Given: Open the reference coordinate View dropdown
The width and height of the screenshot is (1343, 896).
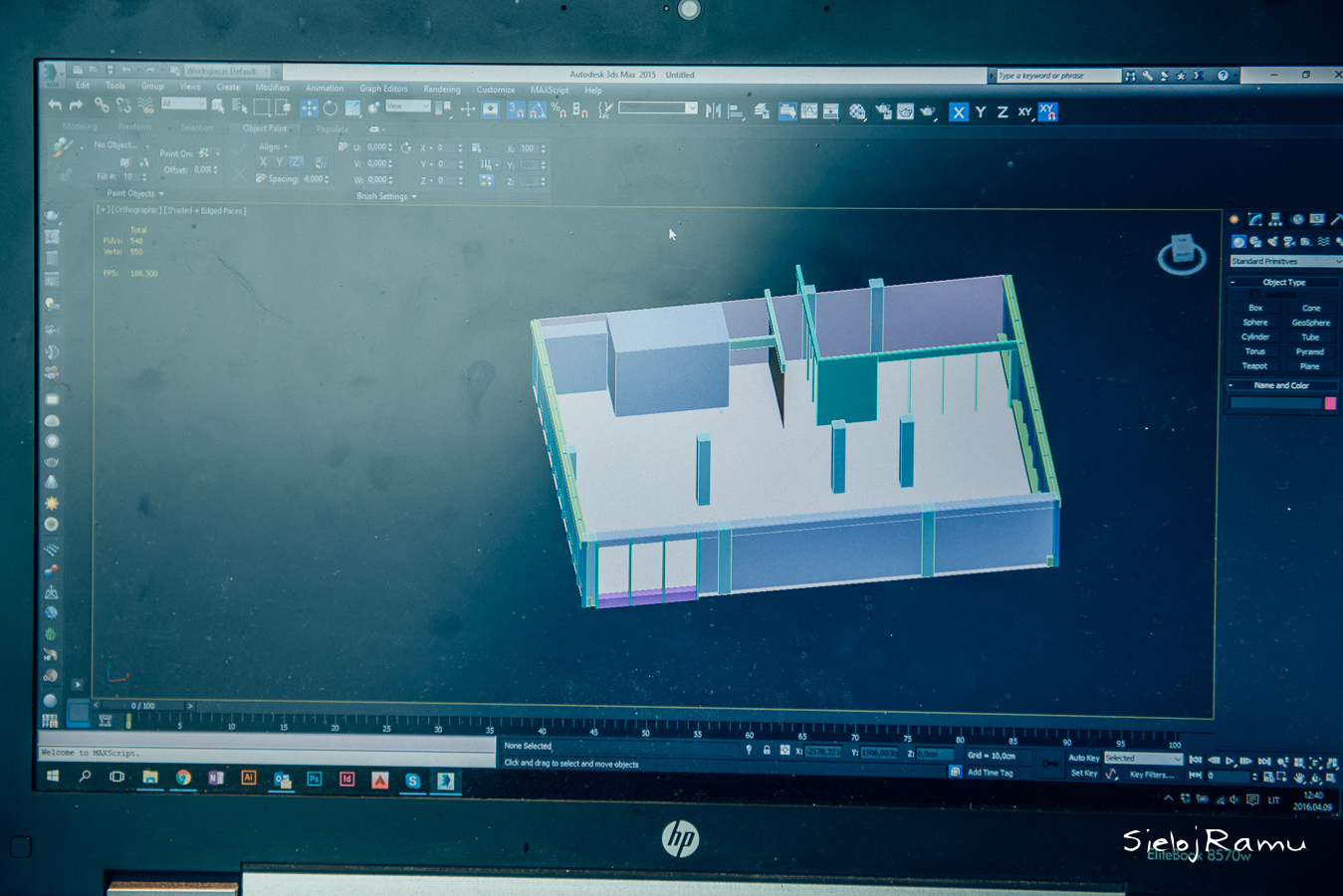Looking at the screenshot, I should 406,106.
